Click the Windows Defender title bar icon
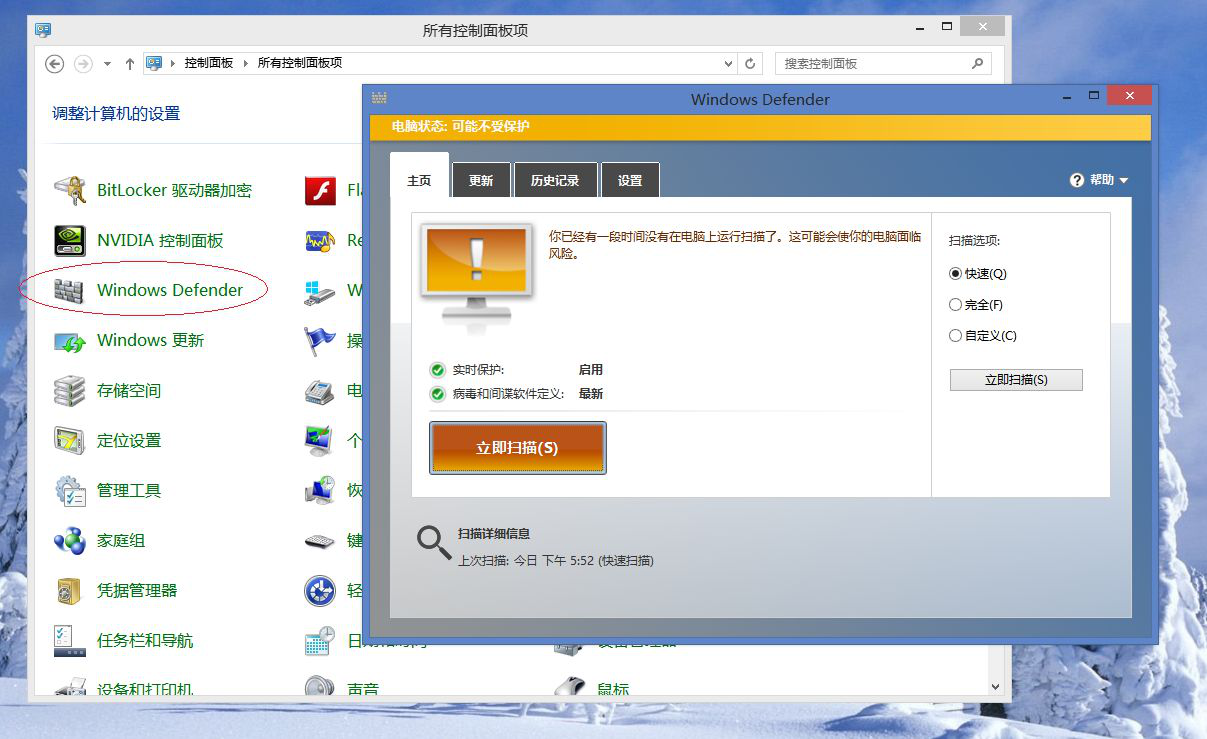 pos(379,98)
